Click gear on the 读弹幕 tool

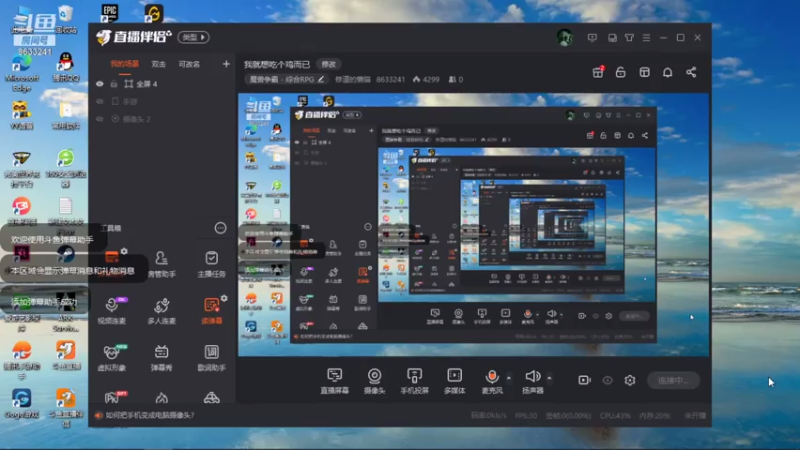pos(224,298)
